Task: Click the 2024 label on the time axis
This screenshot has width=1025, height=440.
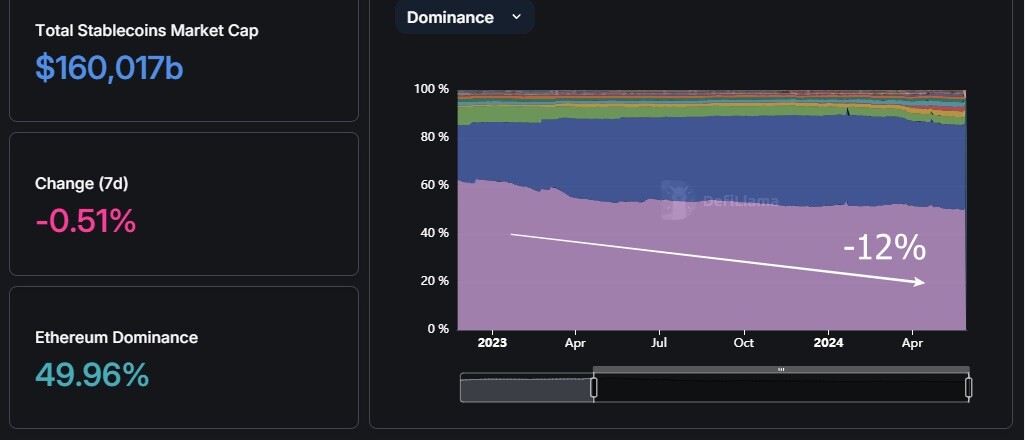Action: [x=828, y=343]
